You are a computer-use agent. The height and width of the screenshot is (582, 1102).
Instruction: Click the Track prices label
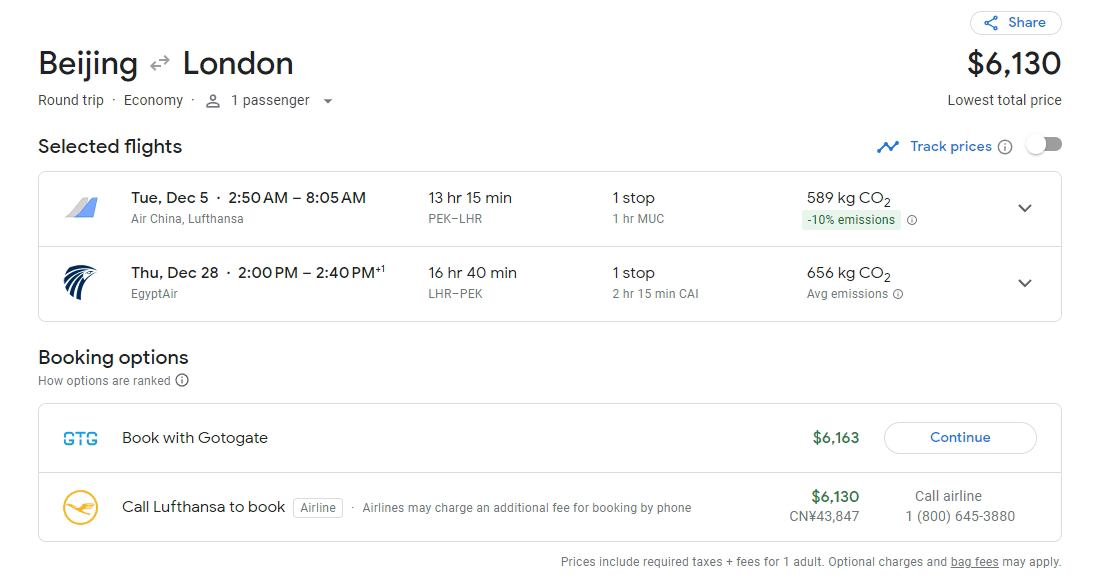tap(951, 146)
